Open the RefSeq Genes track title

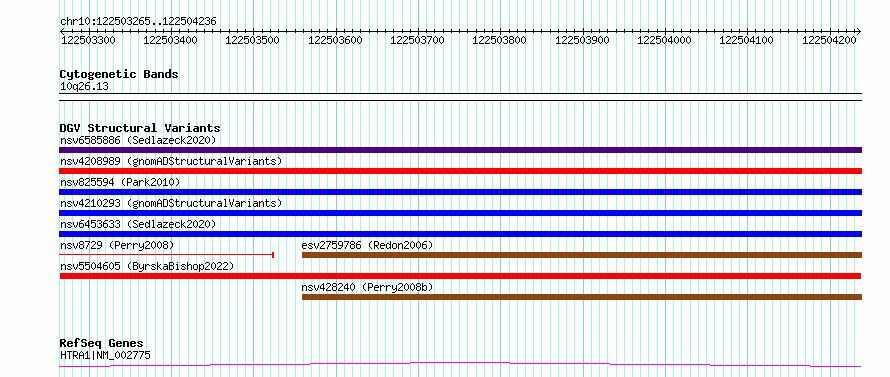[x=102, y=344]
